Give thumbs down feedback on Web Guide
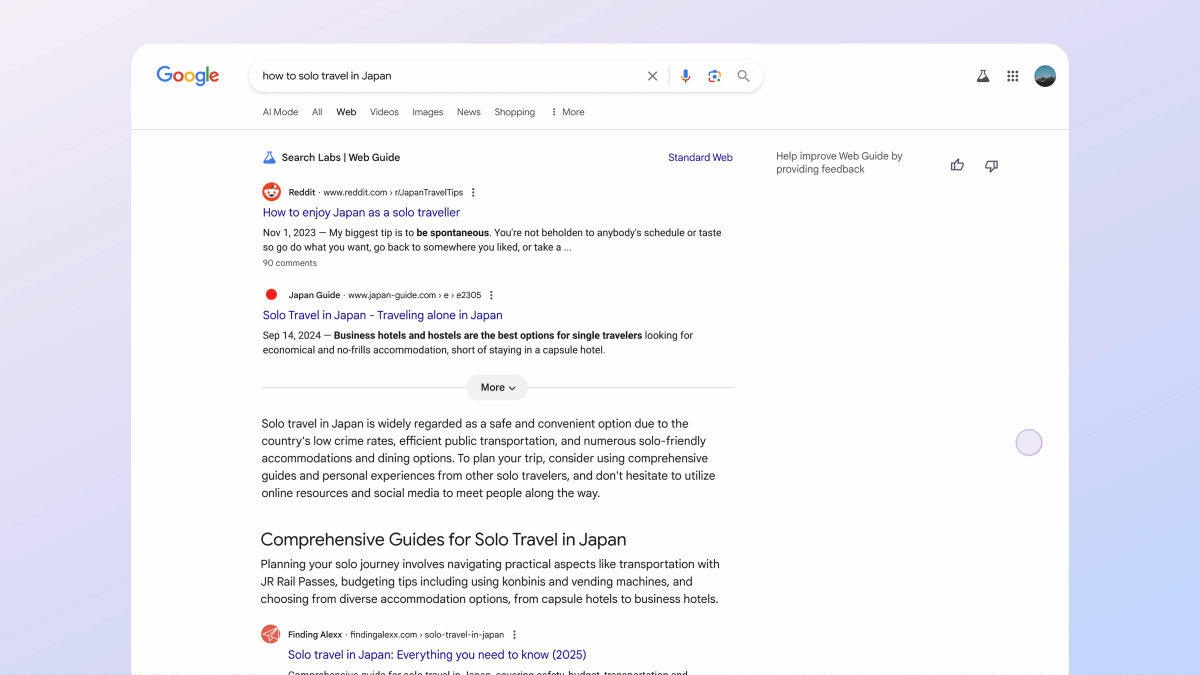This screenshot has width=1200, height=675. pyautogui.click(x=991, y=166)
